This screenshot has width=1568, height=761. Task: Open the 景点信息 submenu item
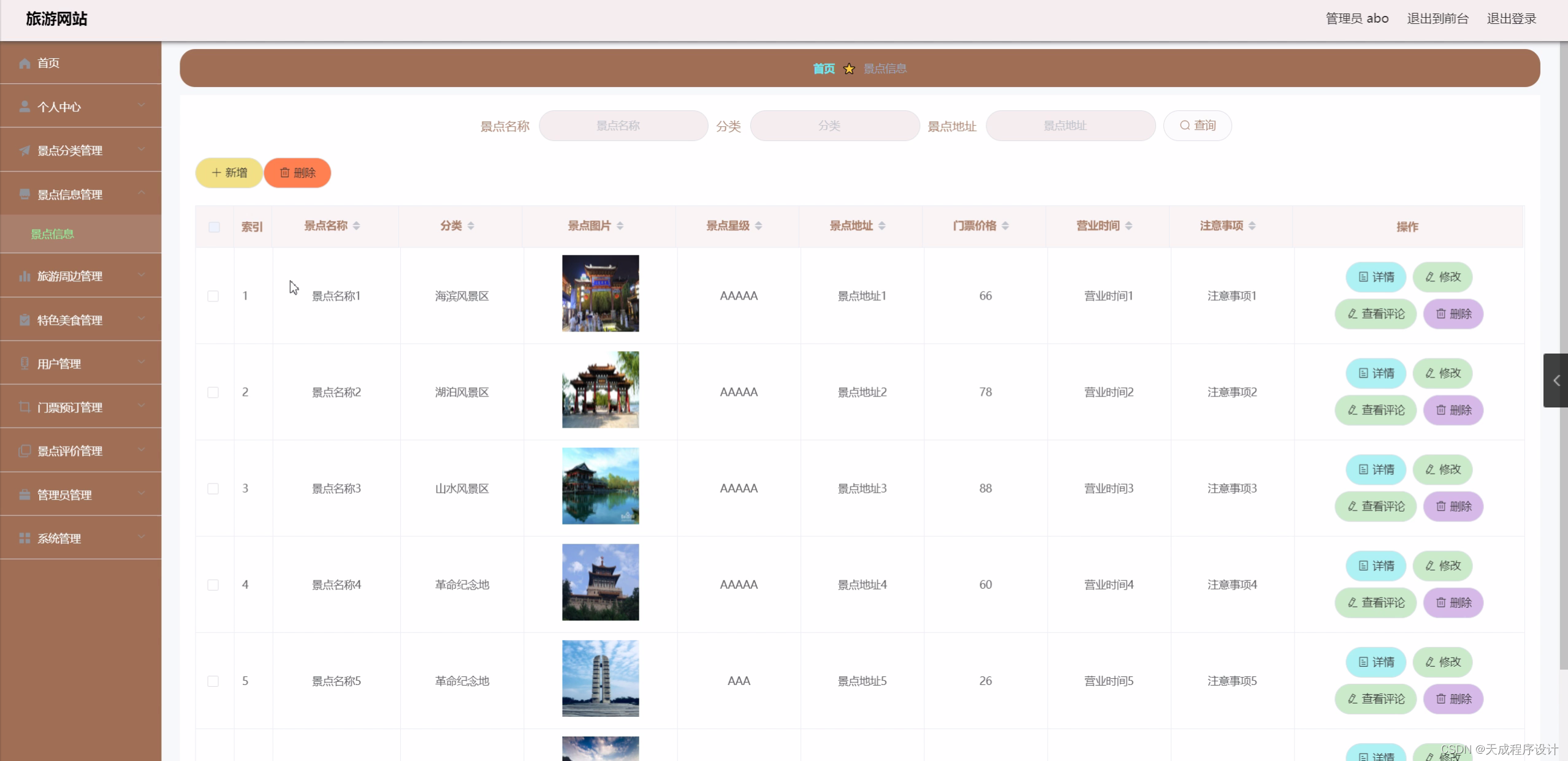click(x=53, y=234)
